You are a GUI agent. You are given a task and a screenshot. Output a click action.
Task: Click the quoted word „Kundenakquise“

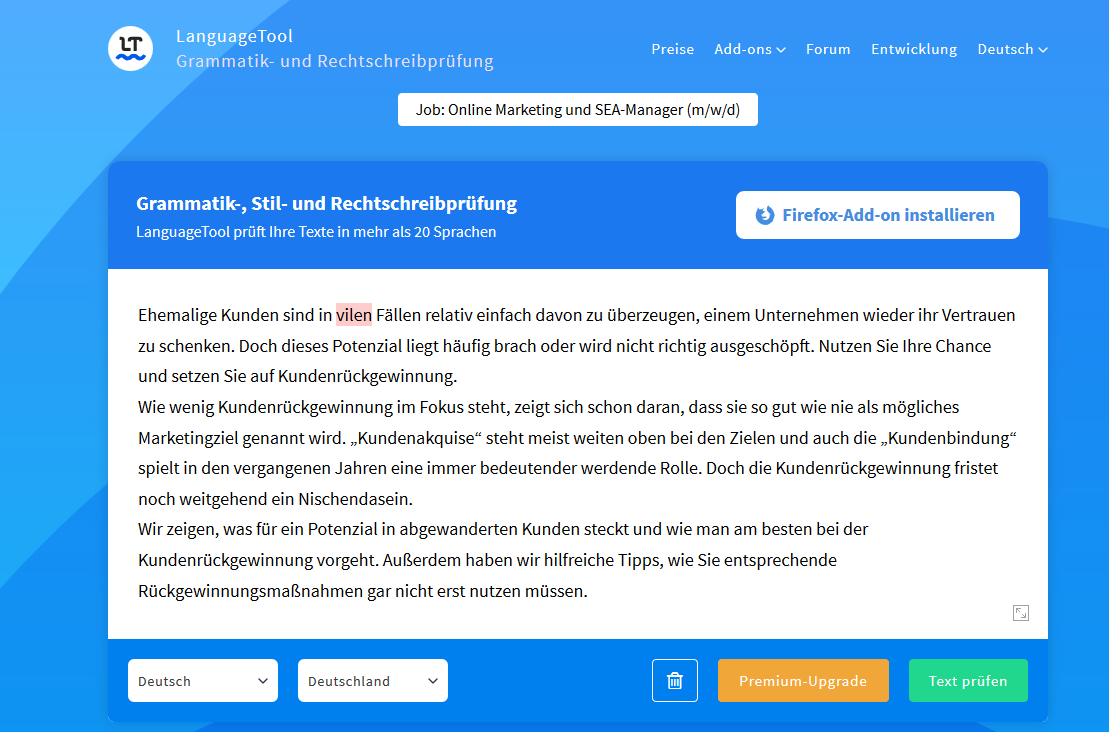[x=416, y=438]
